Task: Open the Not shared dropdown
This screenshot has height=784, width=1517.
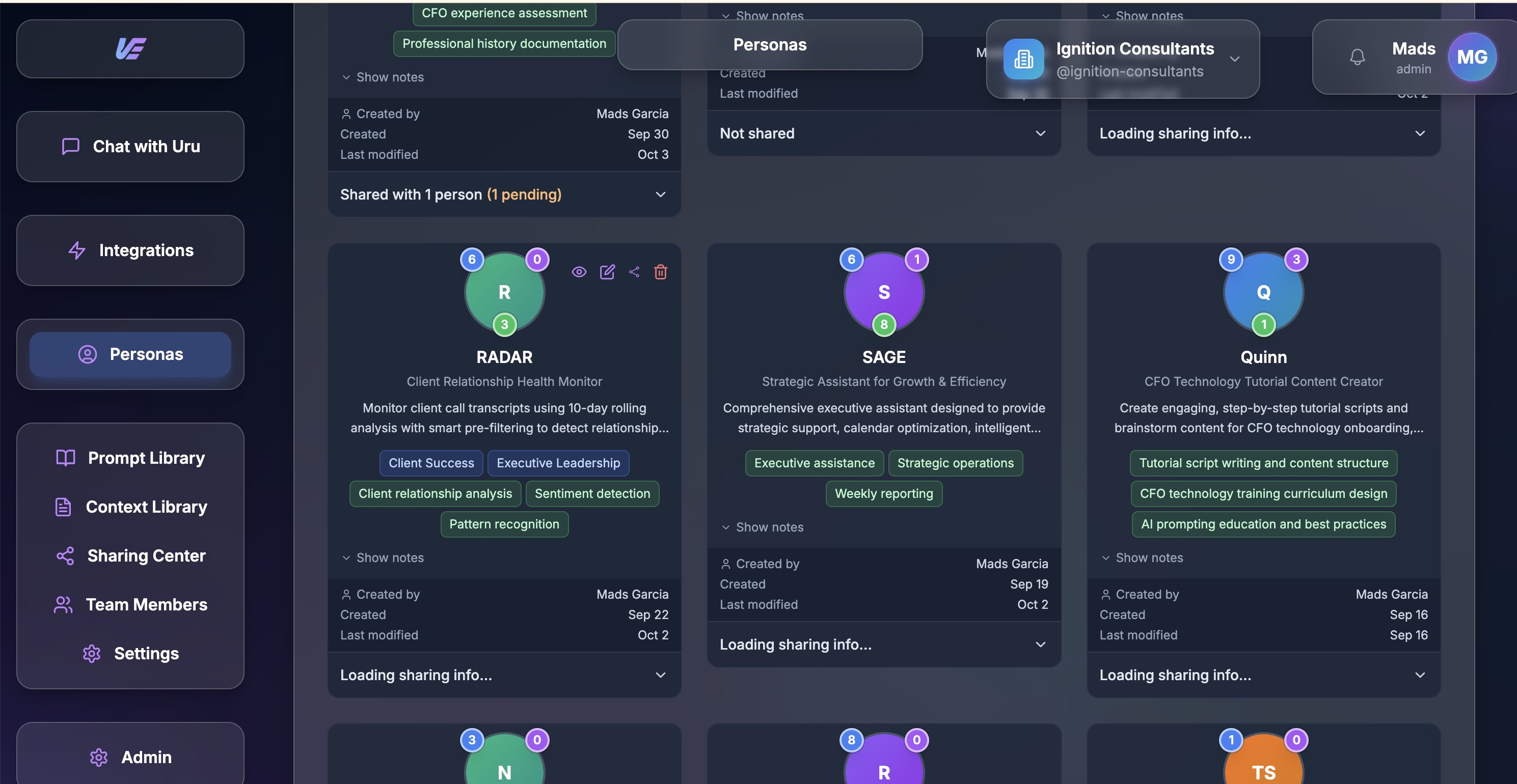Action: pos(883,133)
